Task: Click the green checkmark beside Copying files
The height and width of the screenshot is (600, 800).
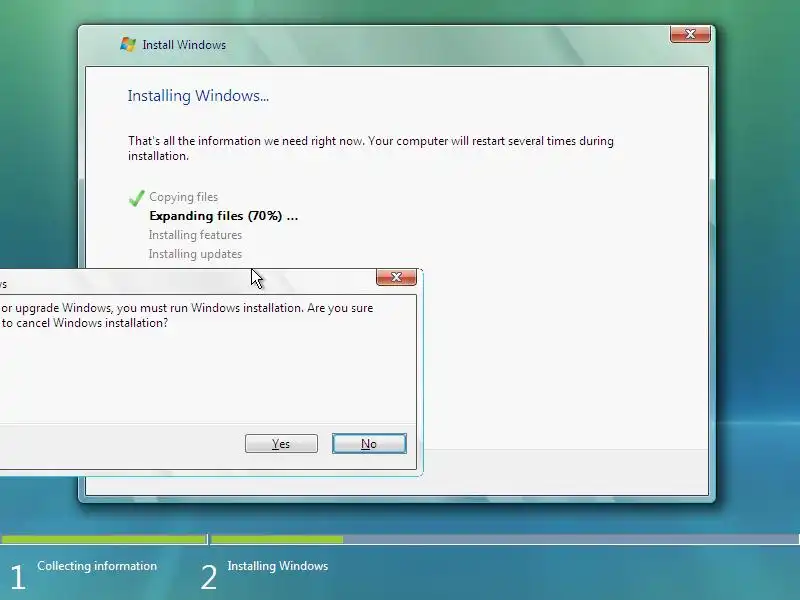Action: (136, 198)
